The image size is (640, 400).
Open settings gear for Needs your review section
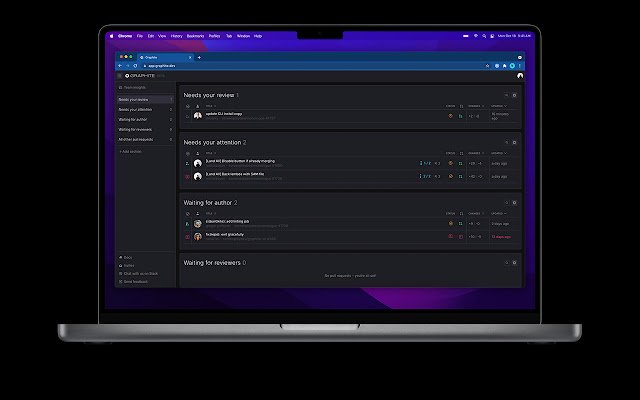[x=514, y=95]
